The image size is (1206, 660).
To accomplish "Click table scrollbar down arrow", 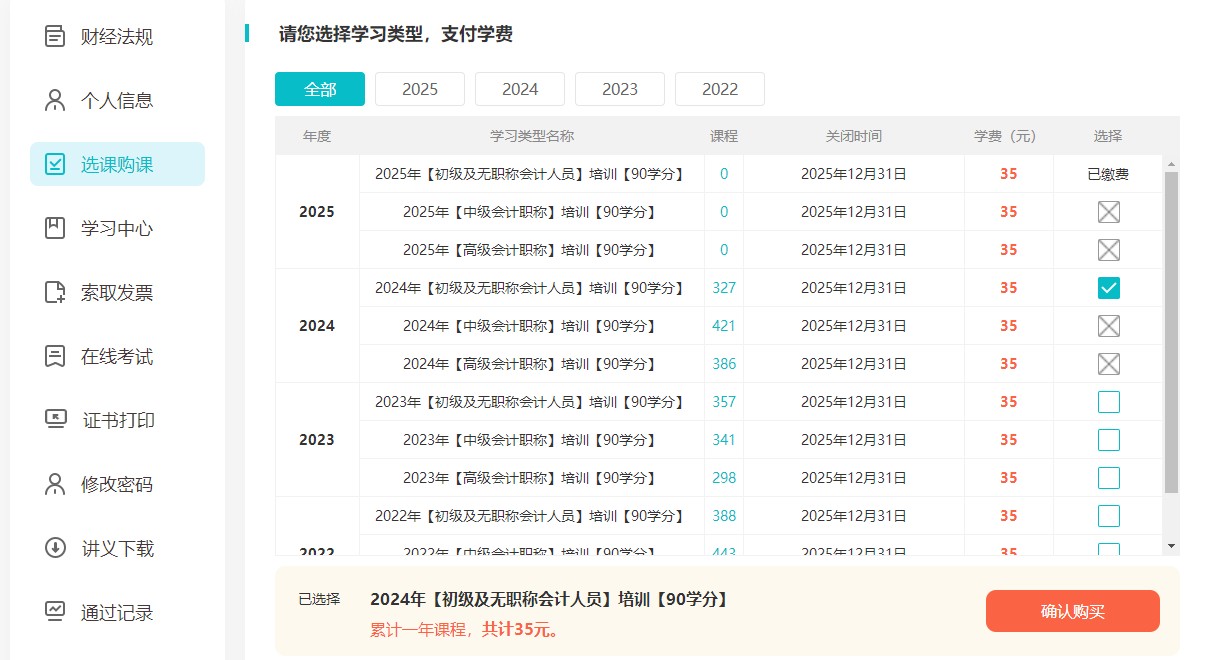I will [x=1172, y=546].
